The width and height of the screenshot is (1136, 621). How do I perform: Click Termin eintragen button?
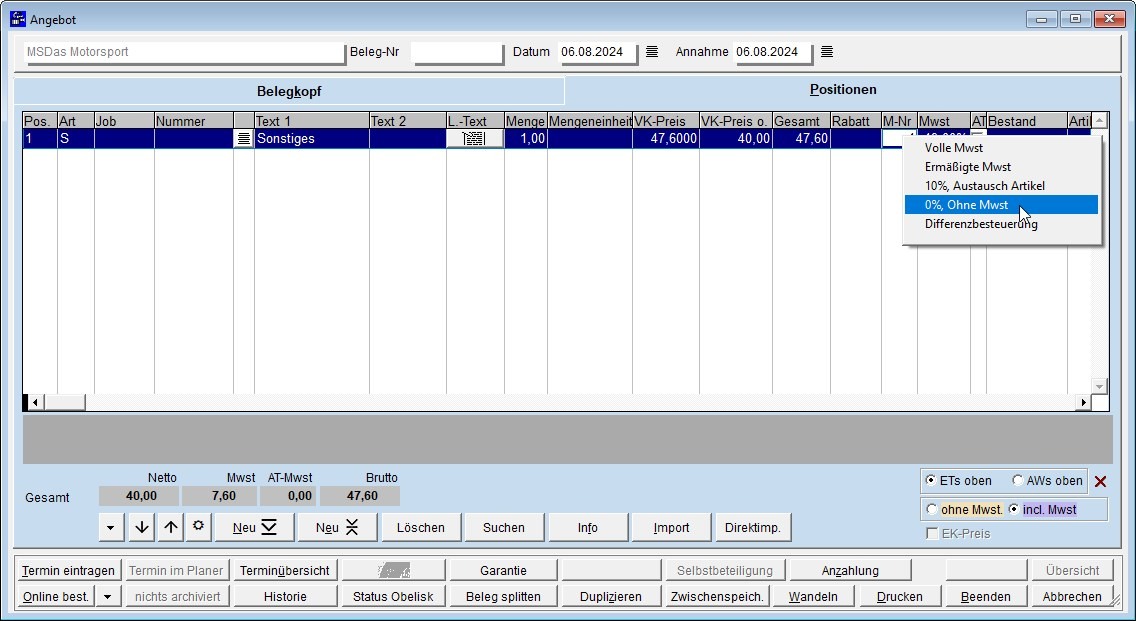[68, 571]
